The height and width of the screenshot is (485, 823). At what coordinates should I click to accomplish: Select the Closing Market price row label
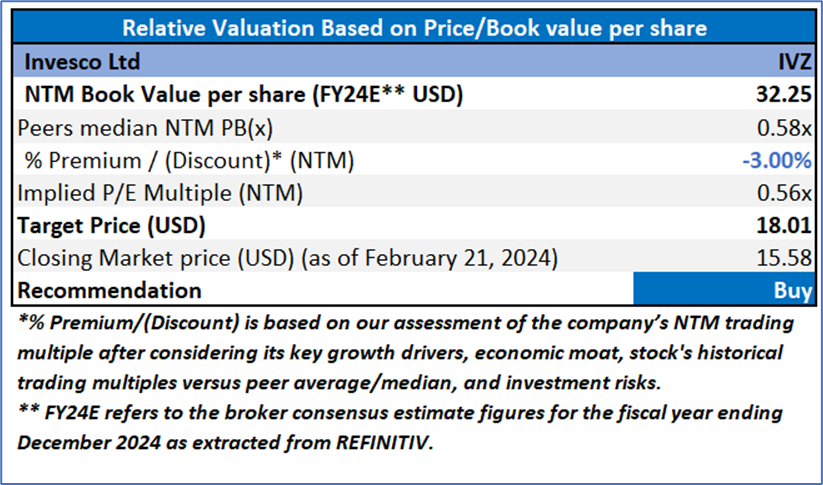tap(286, 258)
